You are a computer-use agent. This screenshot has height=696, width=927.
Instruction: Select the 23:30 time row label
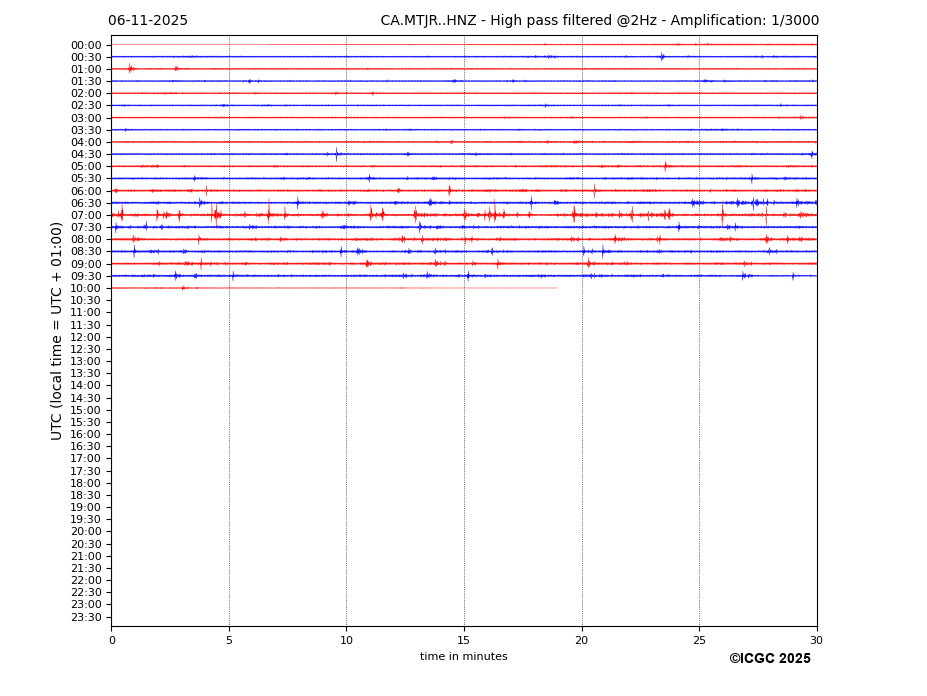click(x=86, y=617)
